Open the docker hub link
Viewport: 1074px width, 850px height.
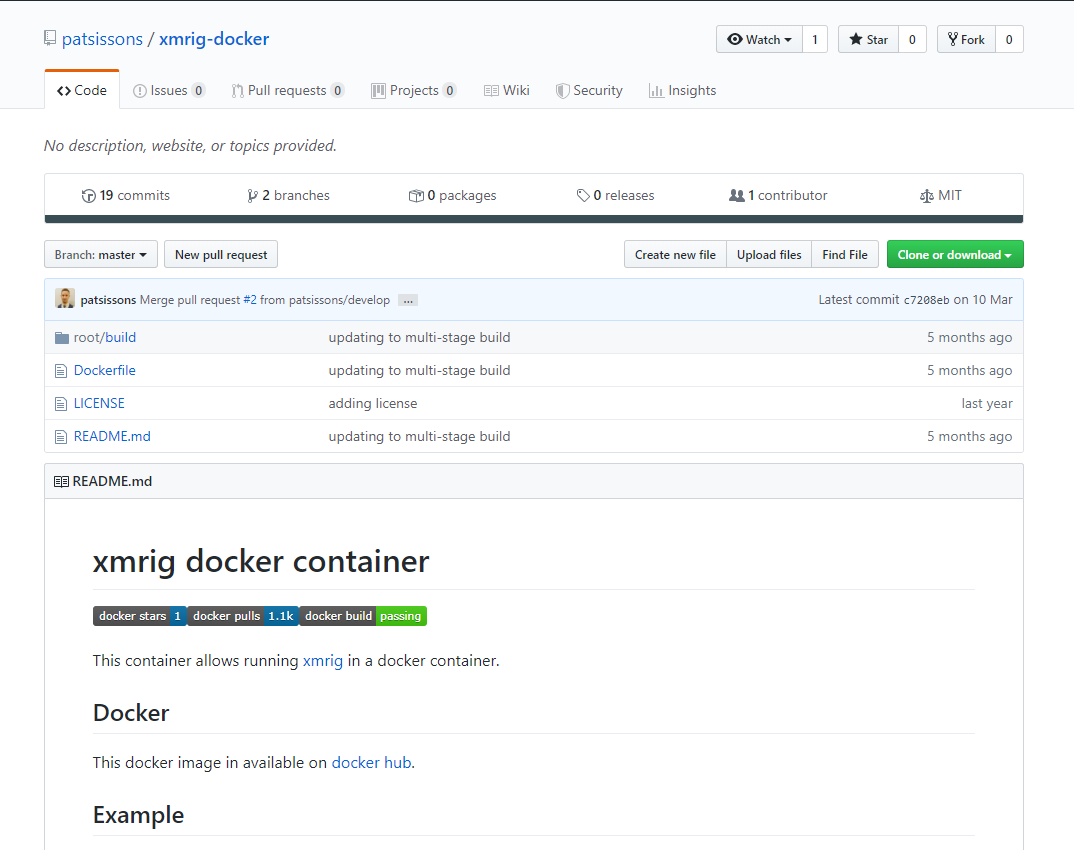[x=372, y=763]
